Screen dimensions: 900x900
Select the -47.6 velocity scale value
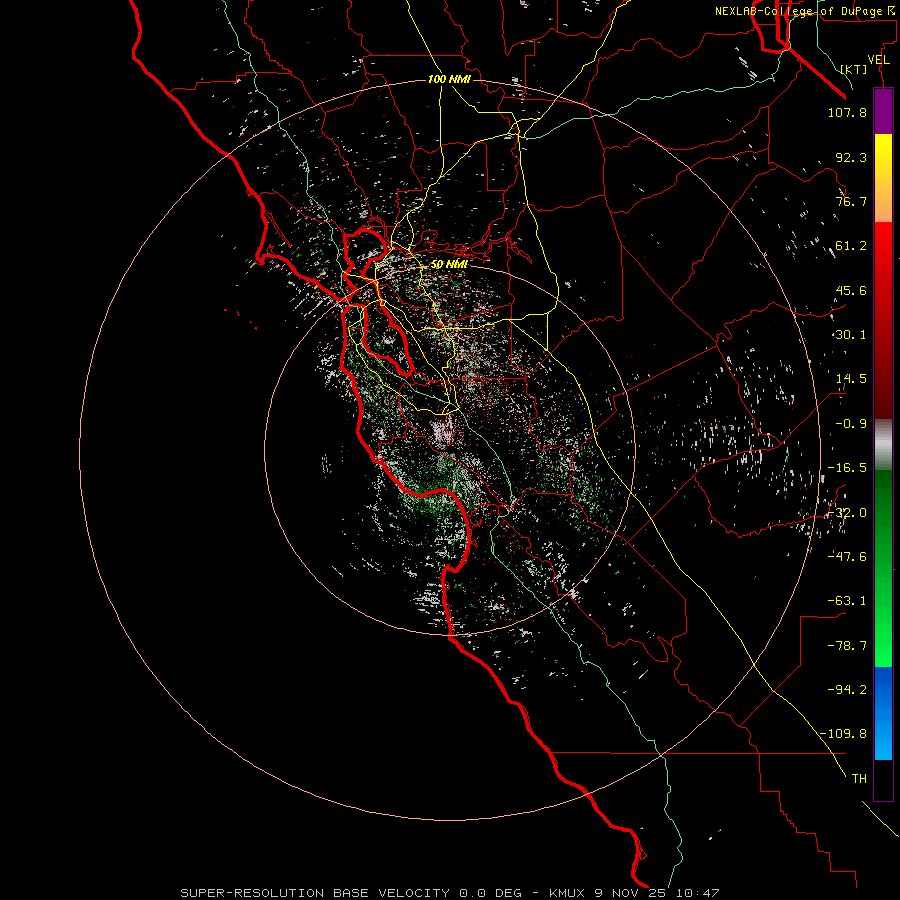[847, 557]
